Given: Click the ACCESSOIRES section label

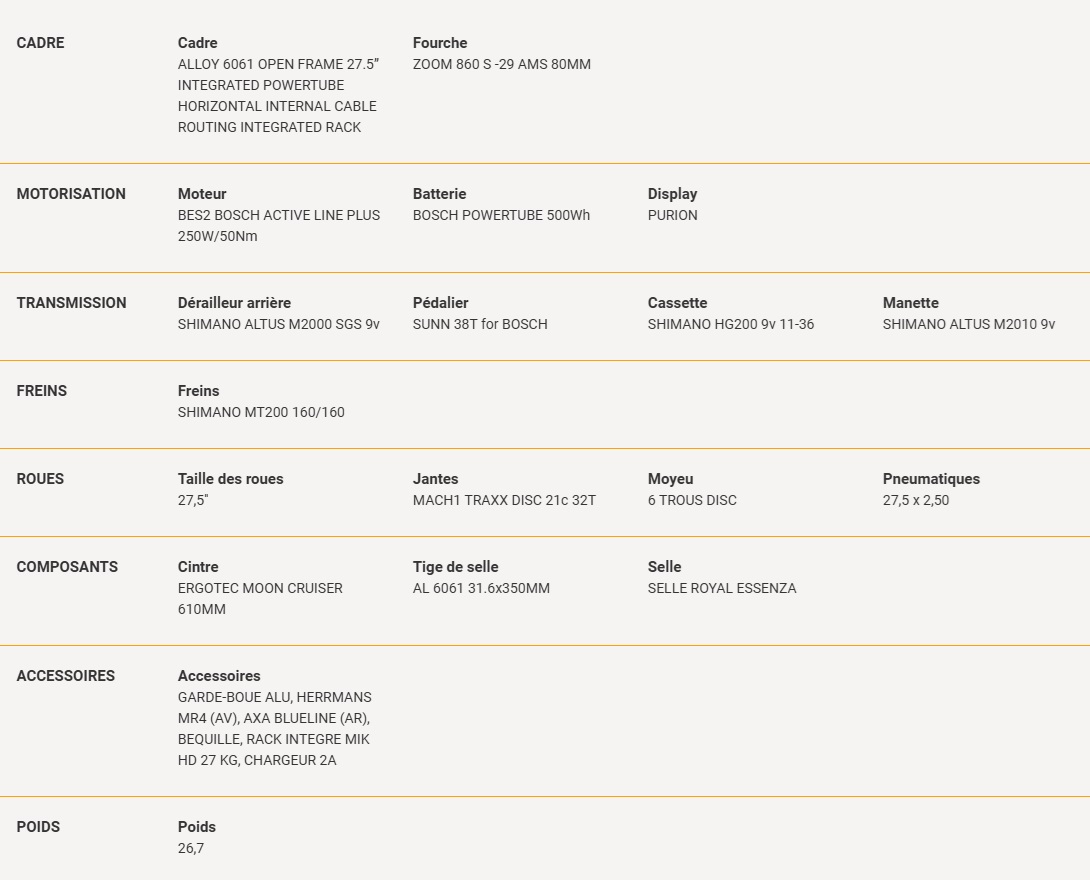Looking at the screenshot, I should pos(66,676).
